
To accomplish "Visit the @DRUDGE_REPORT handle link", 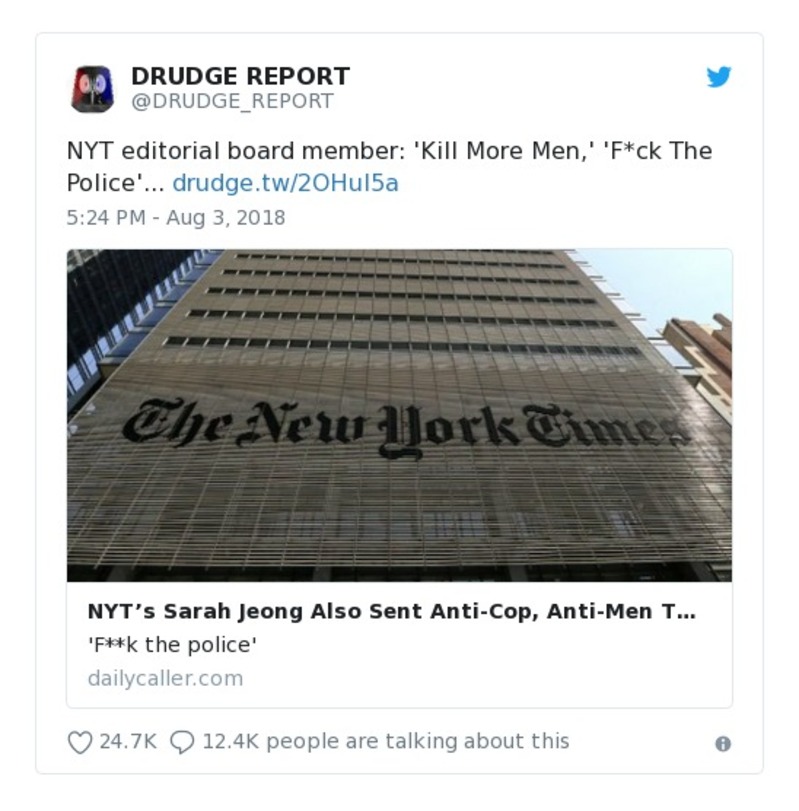I will pyautogui.click(x=232, y=101).
